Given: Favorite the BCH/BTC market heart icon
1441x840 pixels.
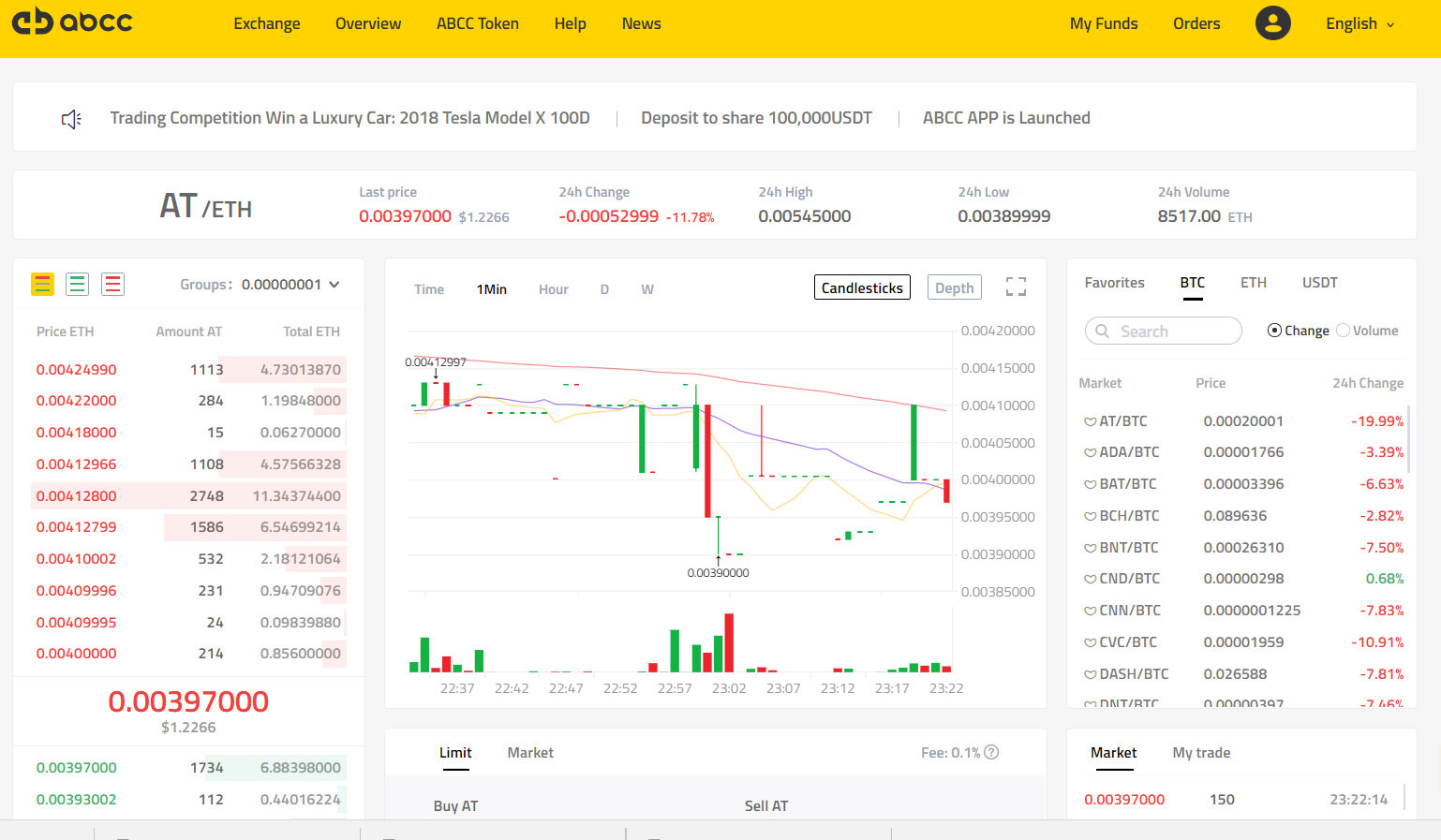Looking at the screenshot, I should pyautogui.click(x=1090, y=517).
